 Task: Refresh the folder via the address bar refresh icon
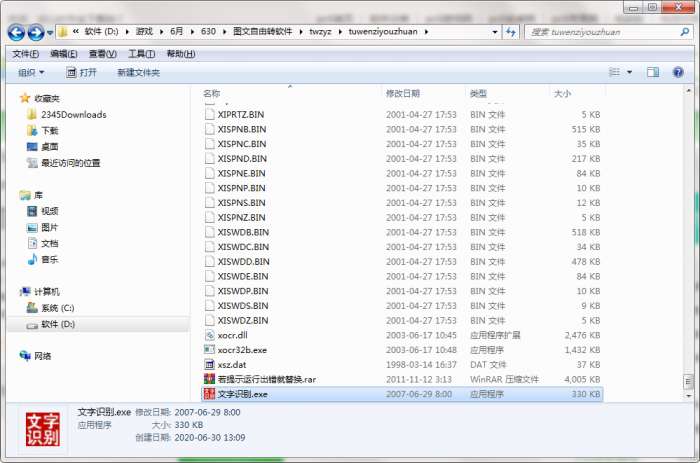(x=511, y=32)
